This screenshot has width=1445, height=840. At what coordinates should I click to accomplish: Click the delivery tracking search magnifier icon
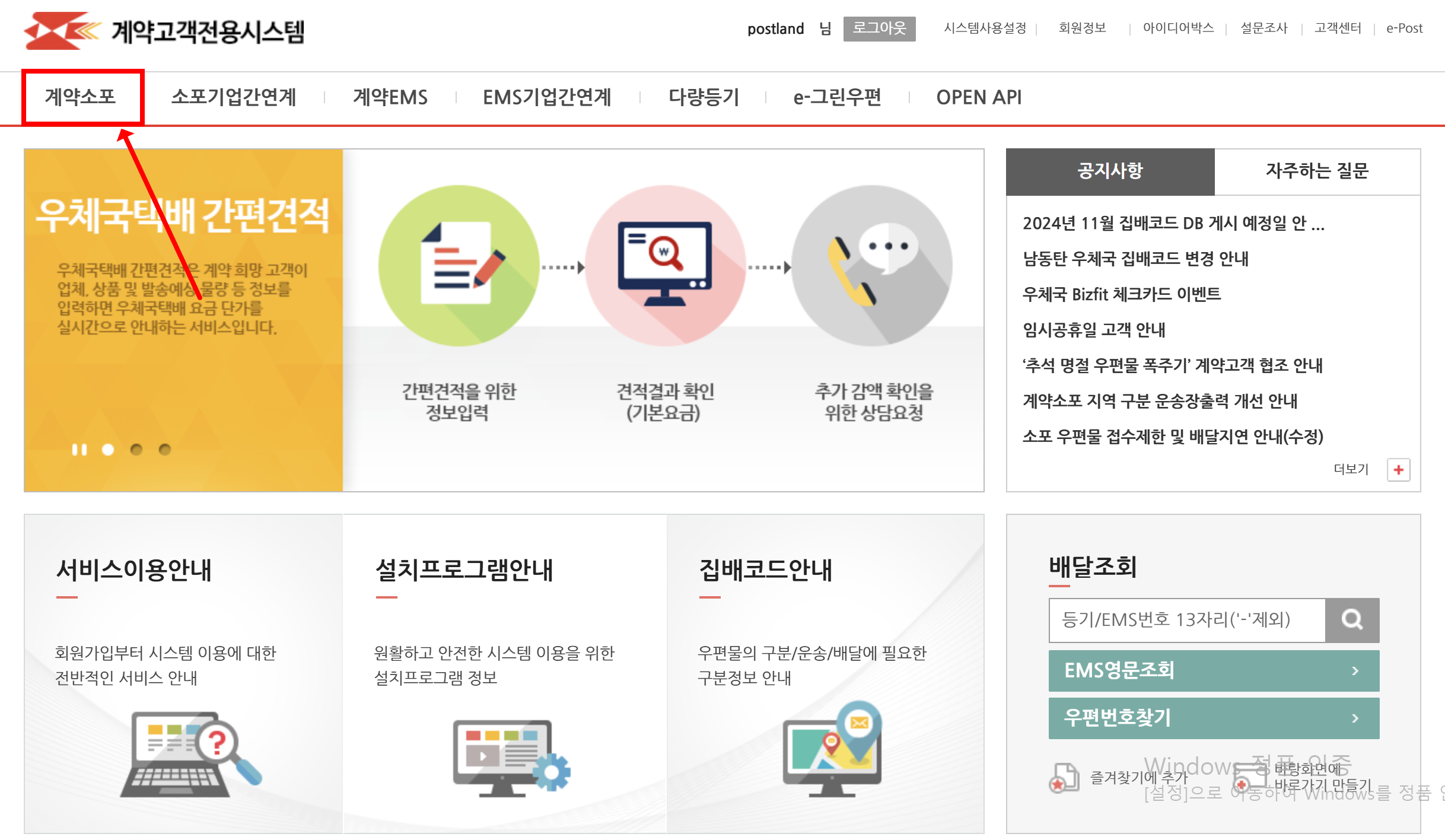(1352, 620)
